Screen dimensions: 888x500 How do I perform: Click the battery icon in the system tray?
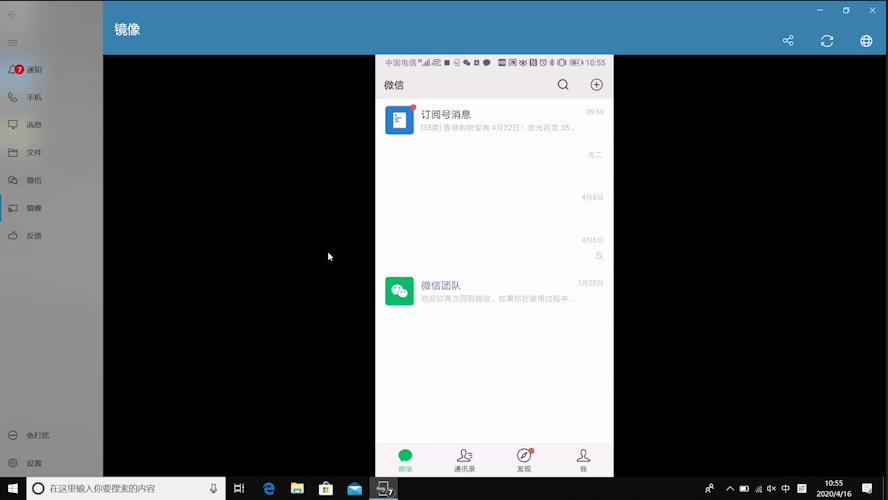coord(744,488)
